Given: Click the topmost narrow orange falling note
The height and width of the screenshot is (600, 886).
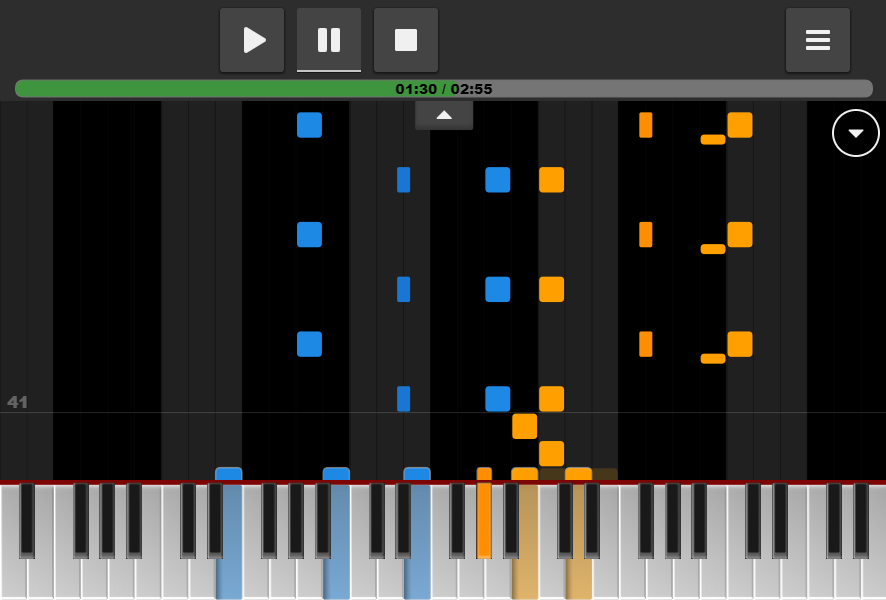Looking at the screenshot, I should (x=646, y=125).
